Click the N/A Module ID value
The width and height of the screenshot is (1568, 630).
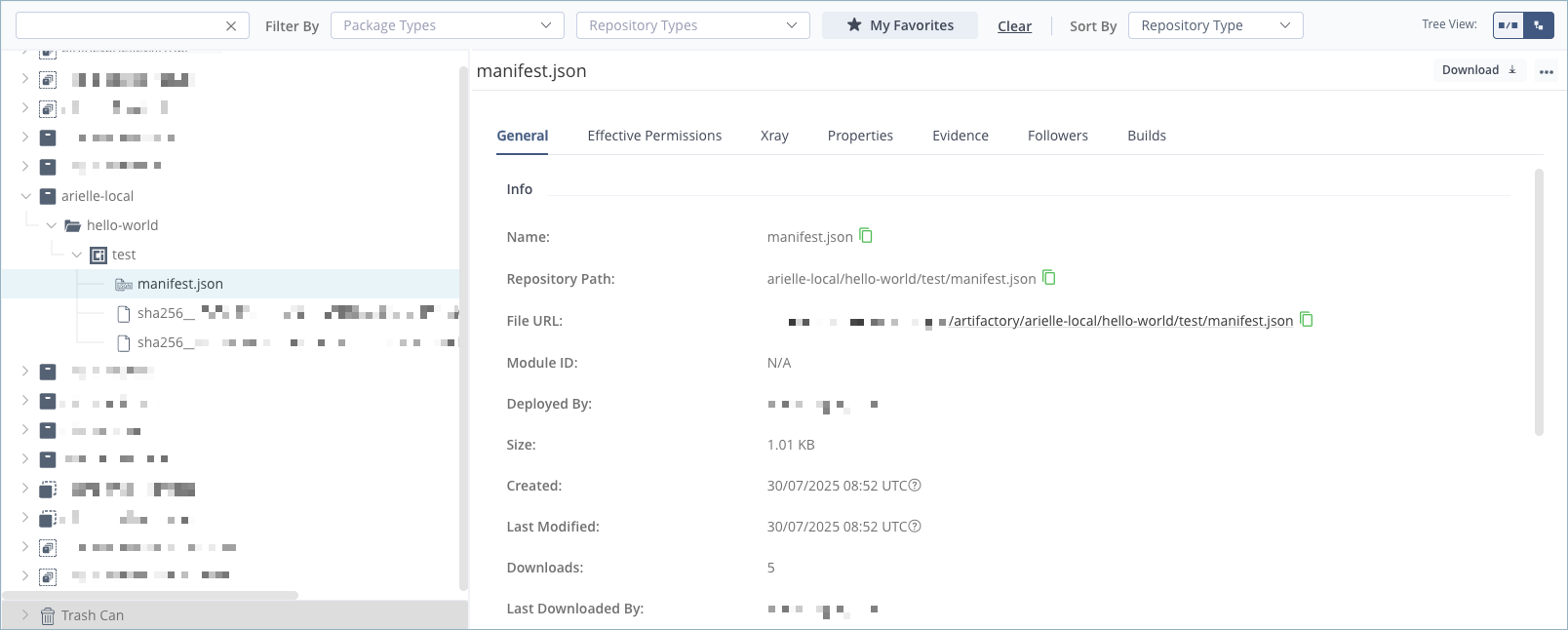pyautogui.click(x=779, y=363)
